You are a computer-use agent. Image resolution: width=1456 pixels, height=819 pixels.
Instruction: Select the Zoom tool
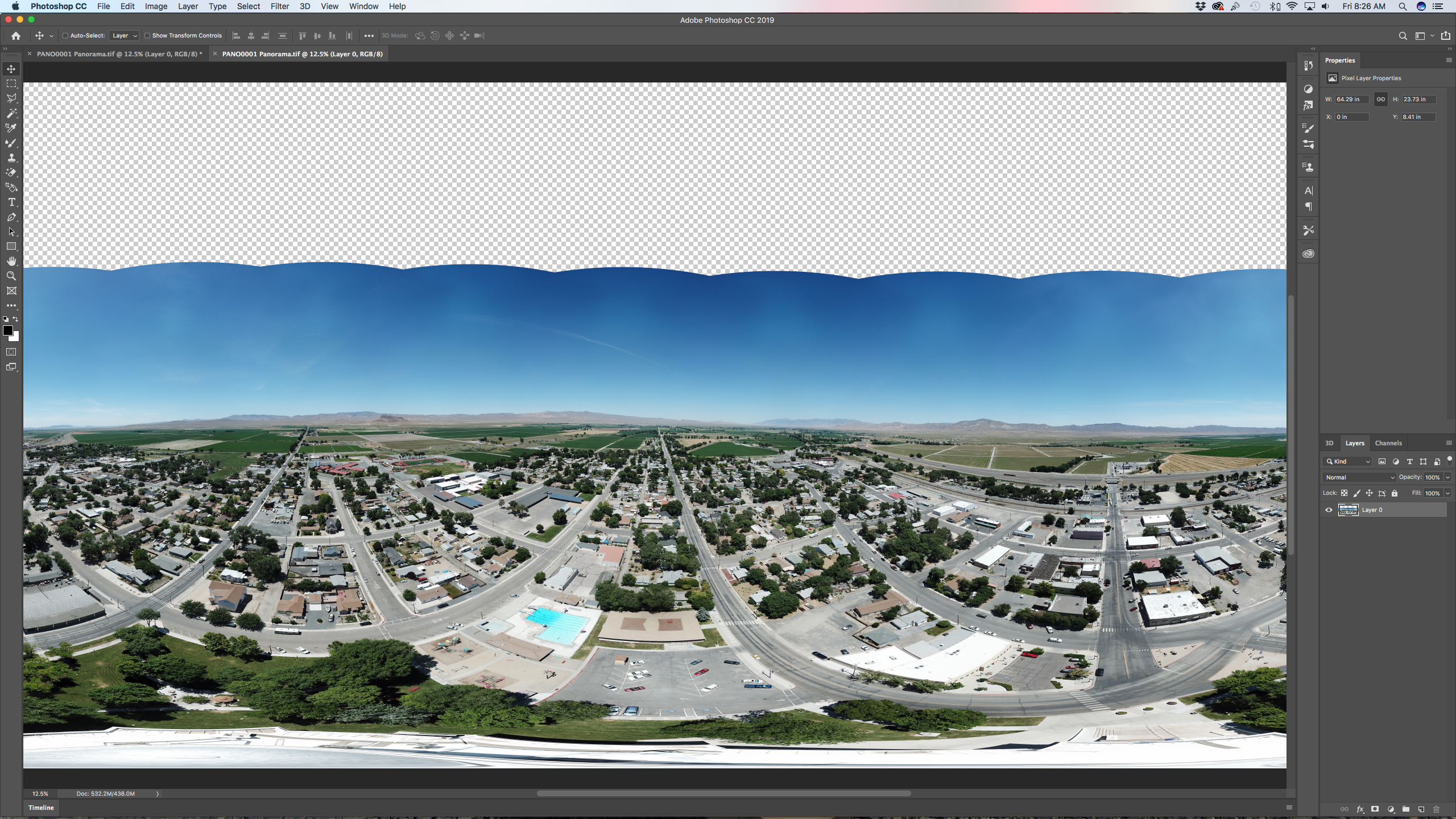pos(11,276)
